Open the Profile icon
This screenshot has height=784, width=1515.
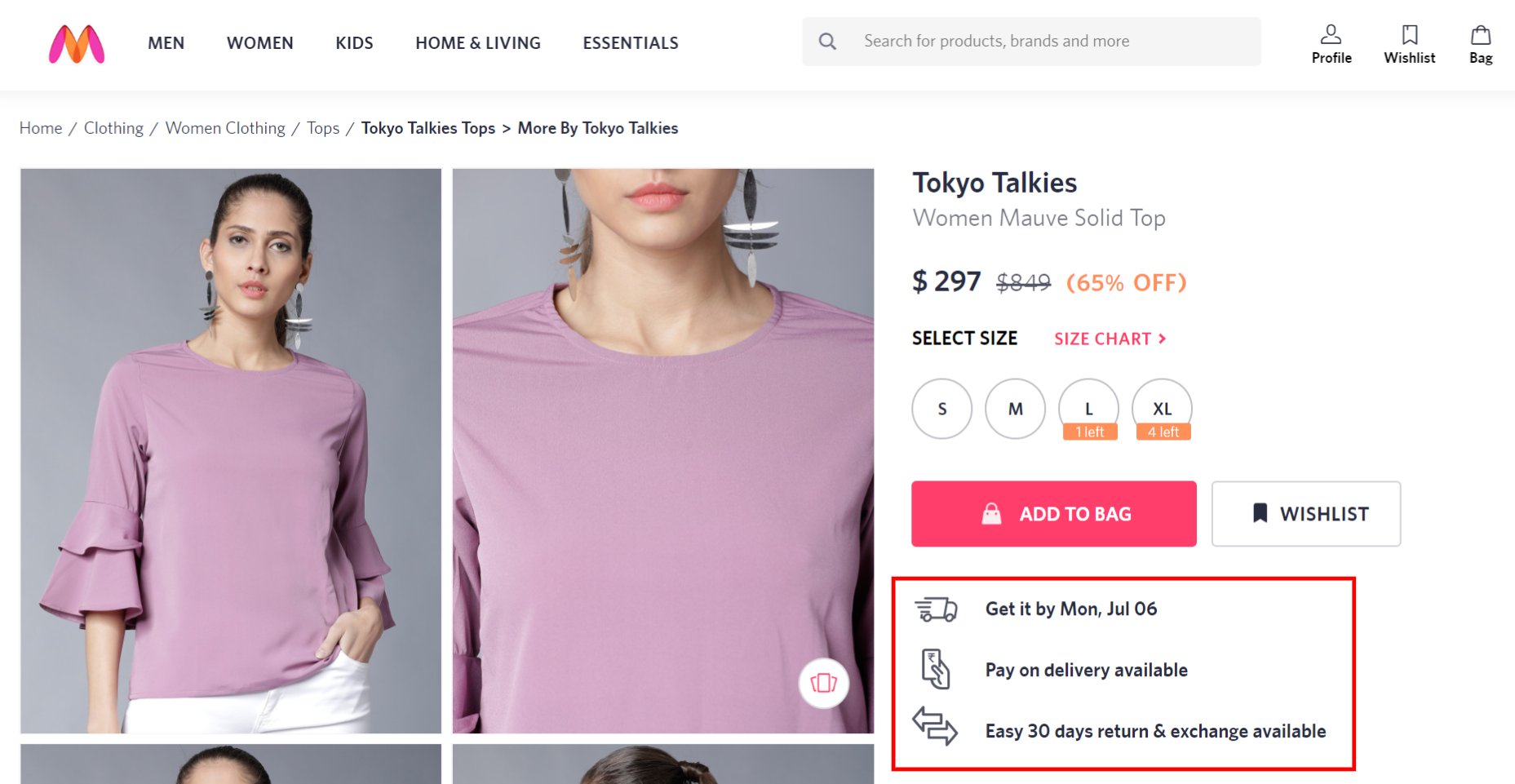pyautogui.click(x=1331, y=34)
